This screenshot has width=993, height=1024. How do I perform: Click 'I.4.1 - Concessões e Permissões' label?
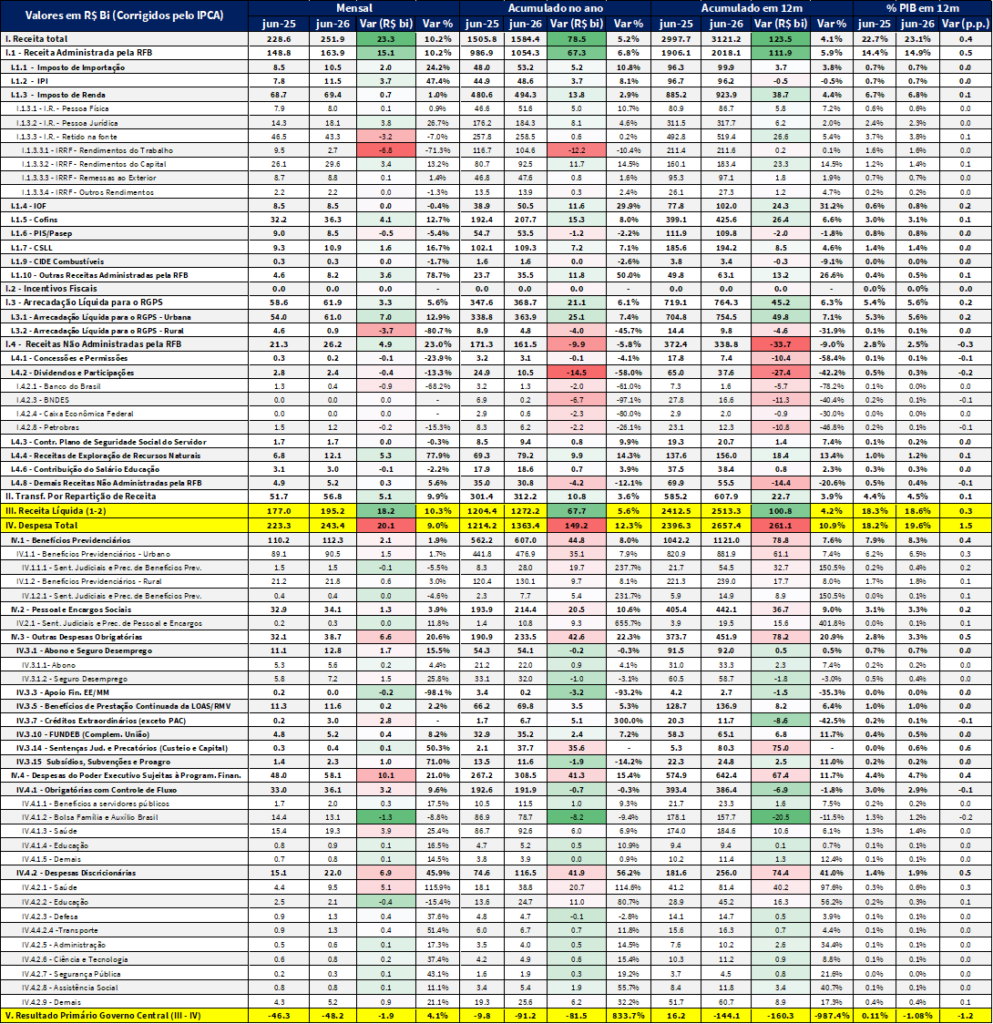point(69,358)
